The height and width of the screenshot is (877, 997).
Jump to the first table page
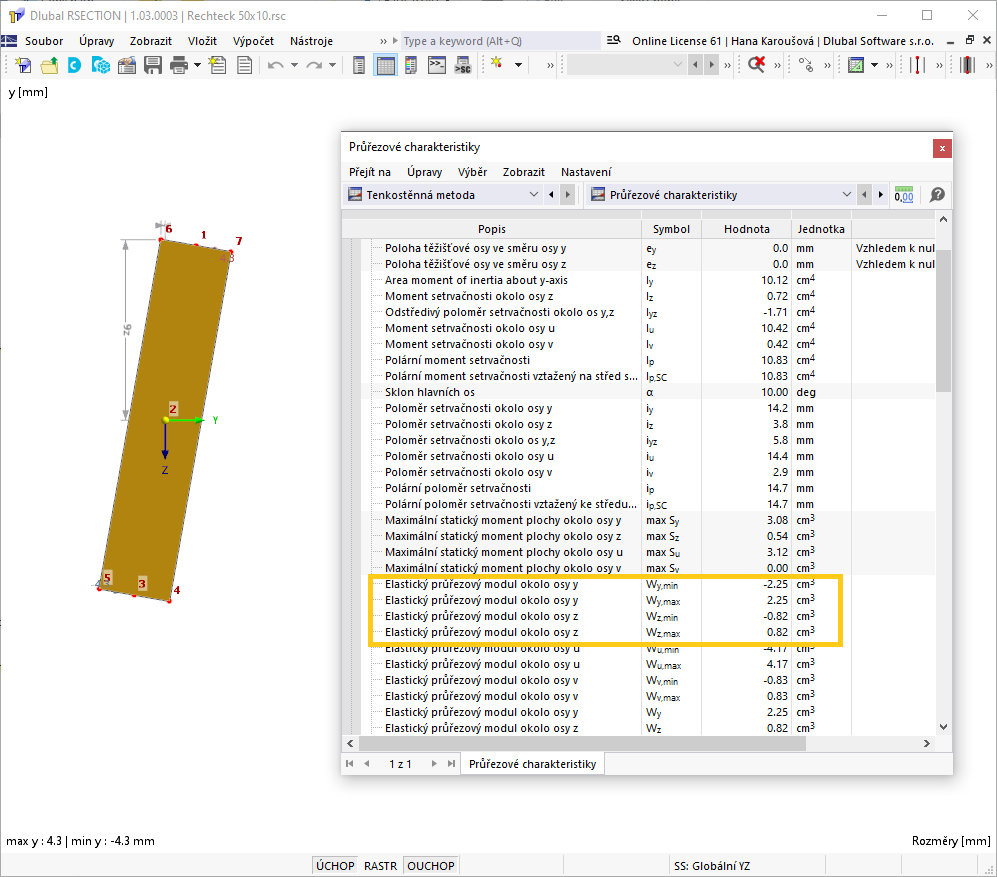(x=350, y=764)
